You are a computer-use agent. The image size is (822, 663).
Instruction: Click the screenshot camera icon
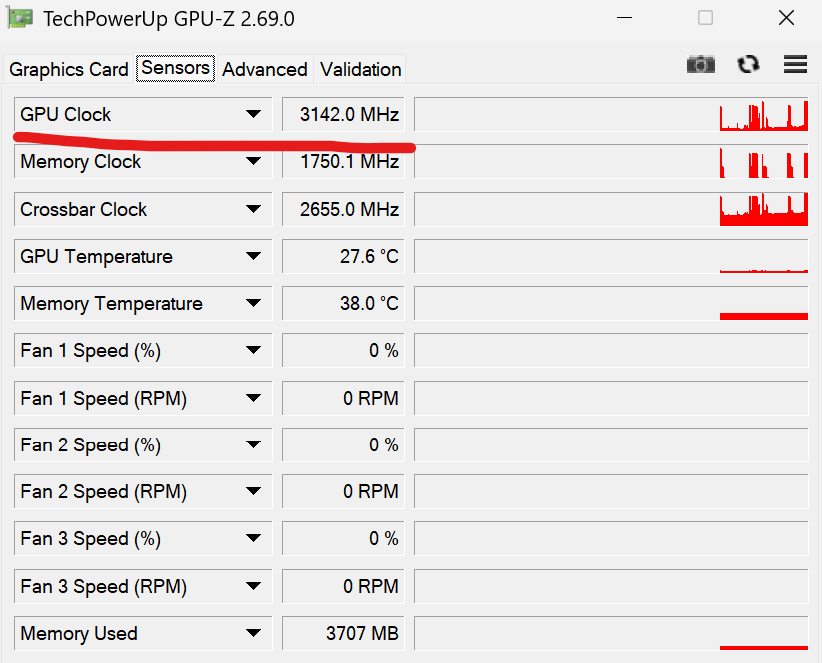(x=701, y=64)
